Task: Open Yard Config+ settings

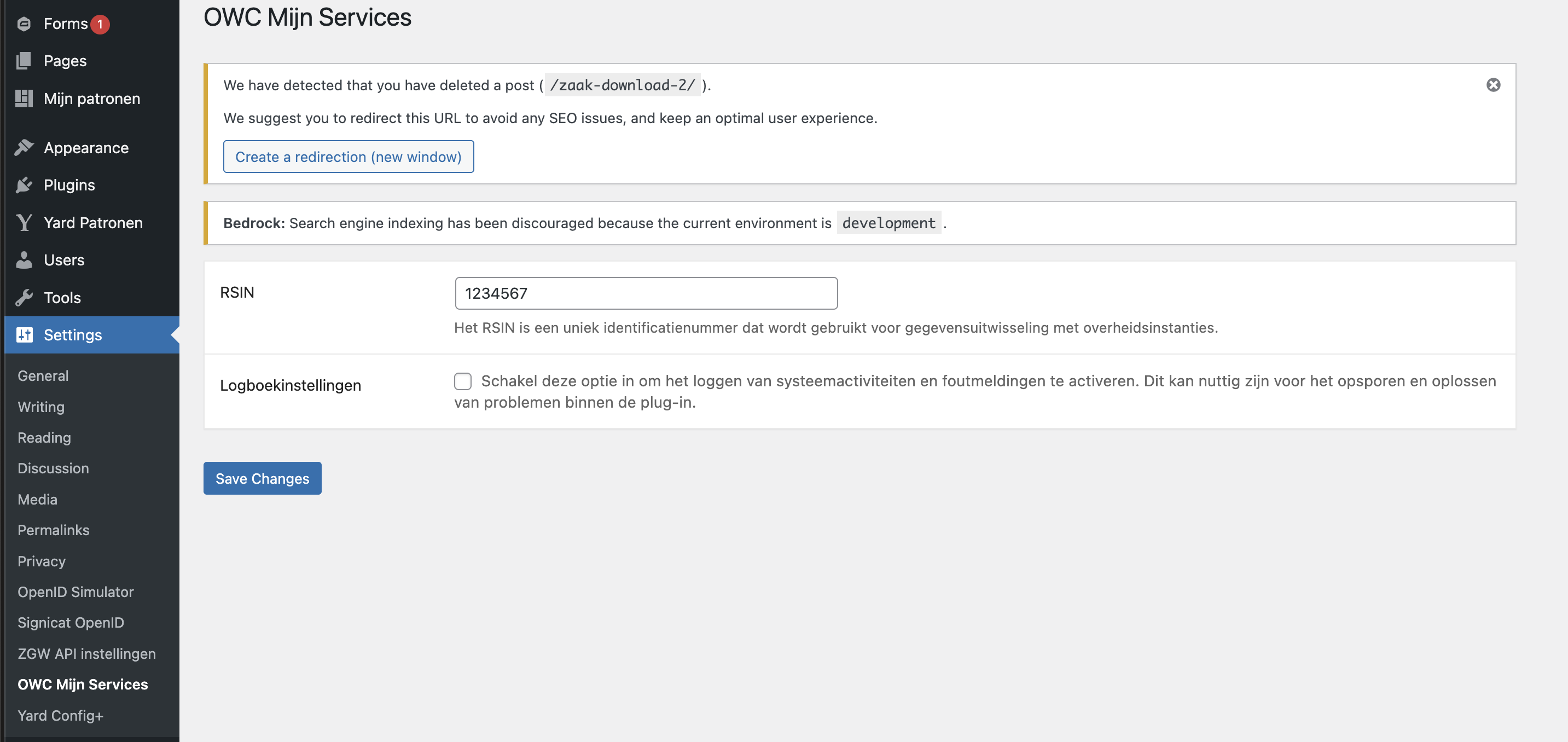Action: [x=60, y=715]
